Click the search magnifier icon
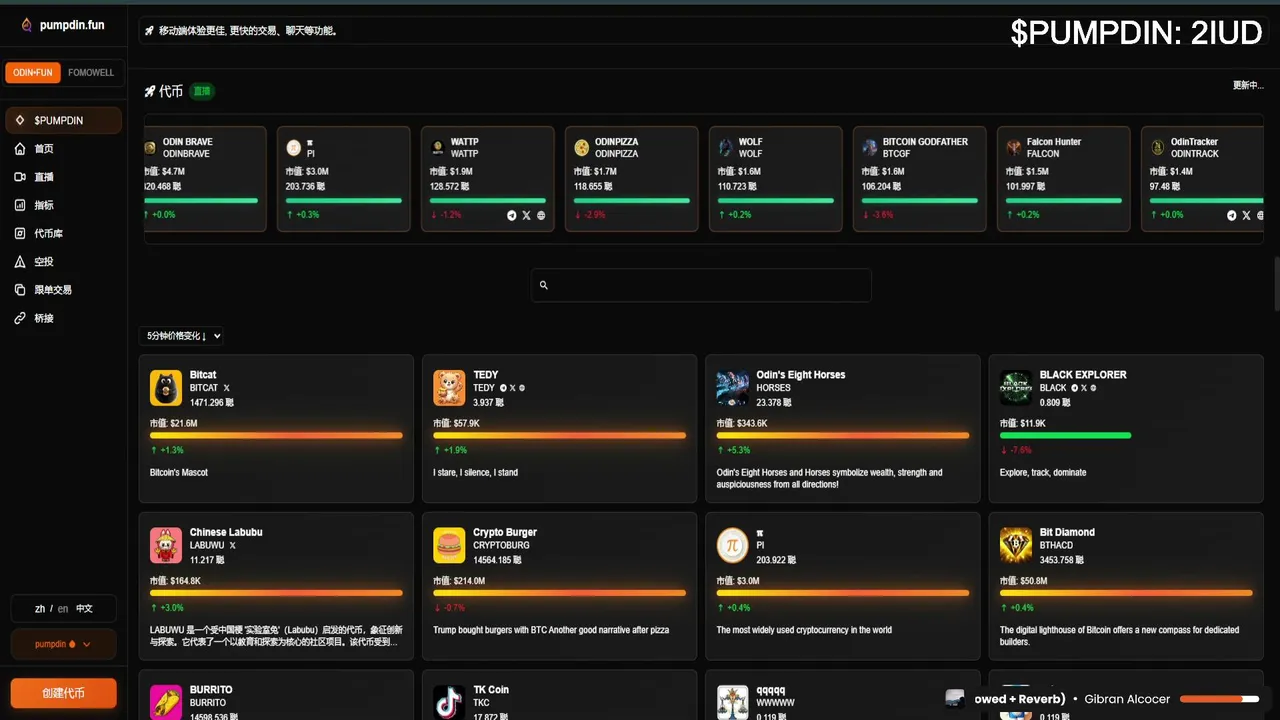The image size is (1280, 720). 544,285
